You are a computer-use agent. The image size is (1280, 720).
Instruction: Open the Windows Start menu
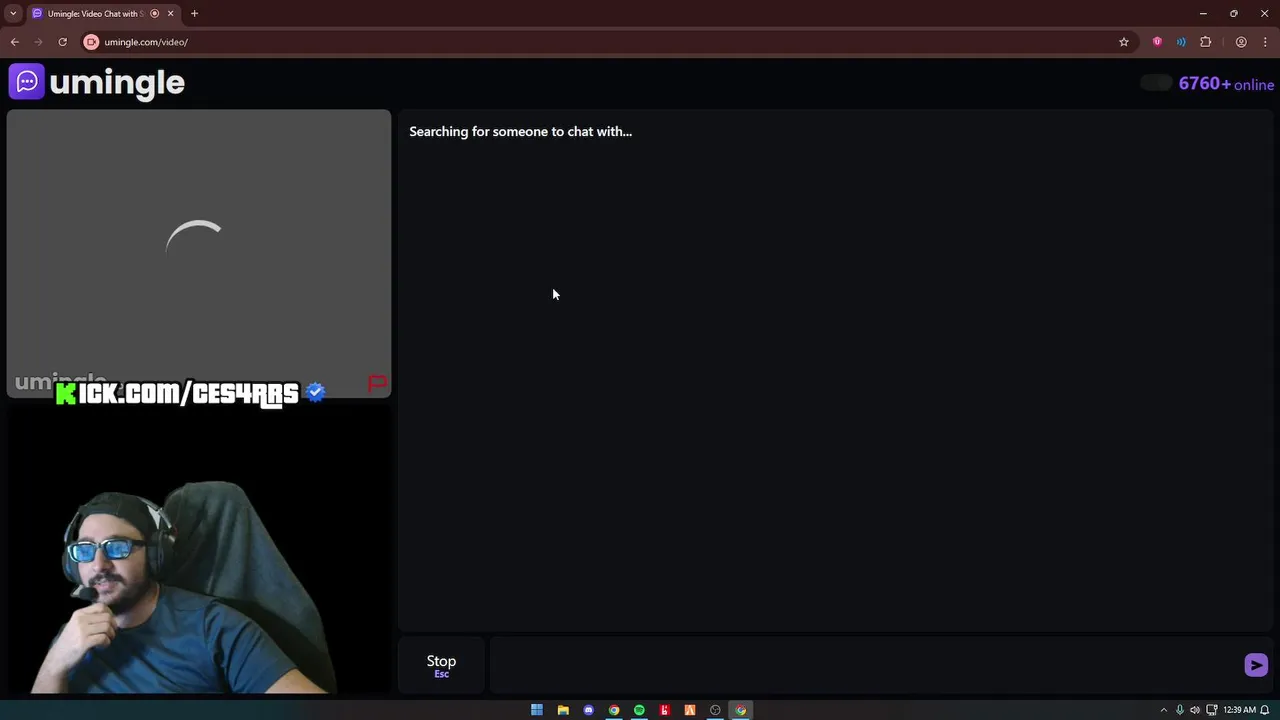[x=537, y=710]
